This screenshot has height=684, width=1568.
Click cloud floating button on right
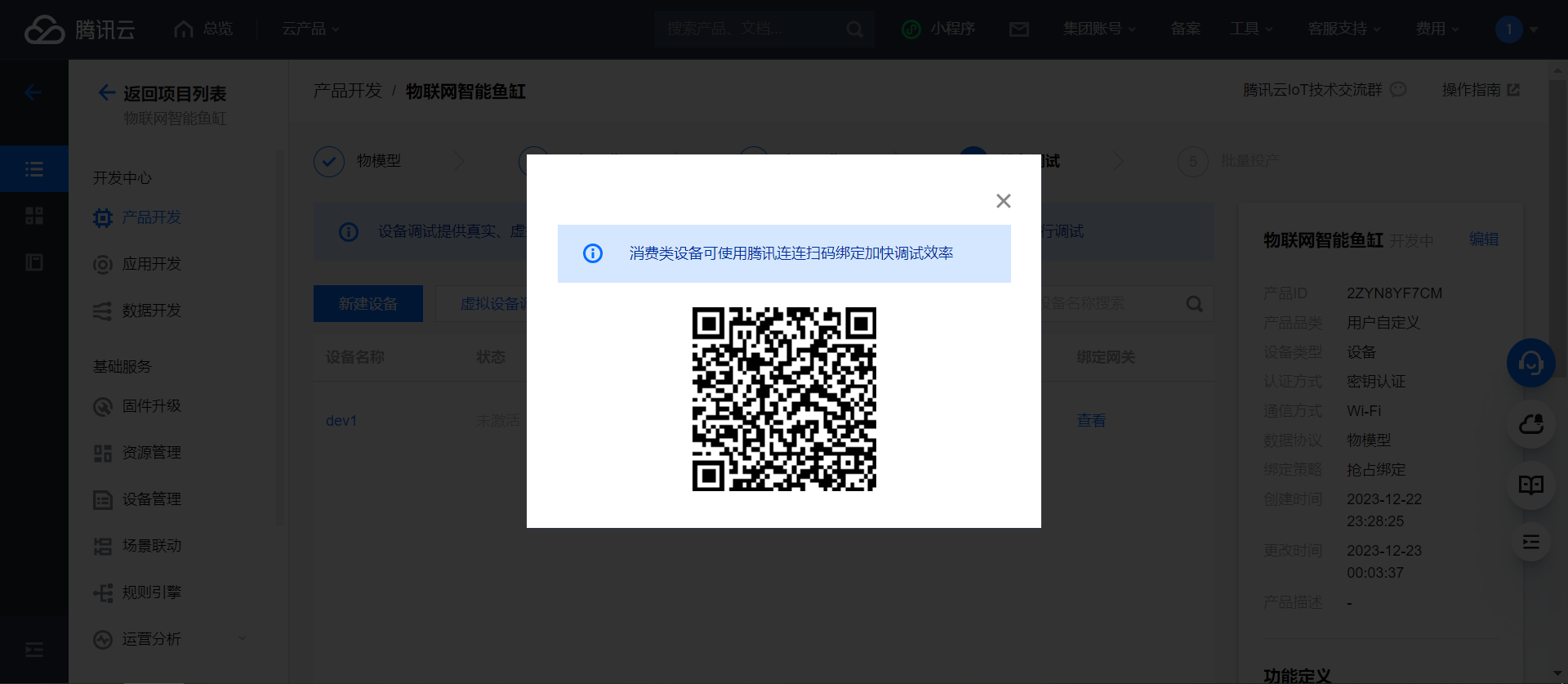[1531, 424]
